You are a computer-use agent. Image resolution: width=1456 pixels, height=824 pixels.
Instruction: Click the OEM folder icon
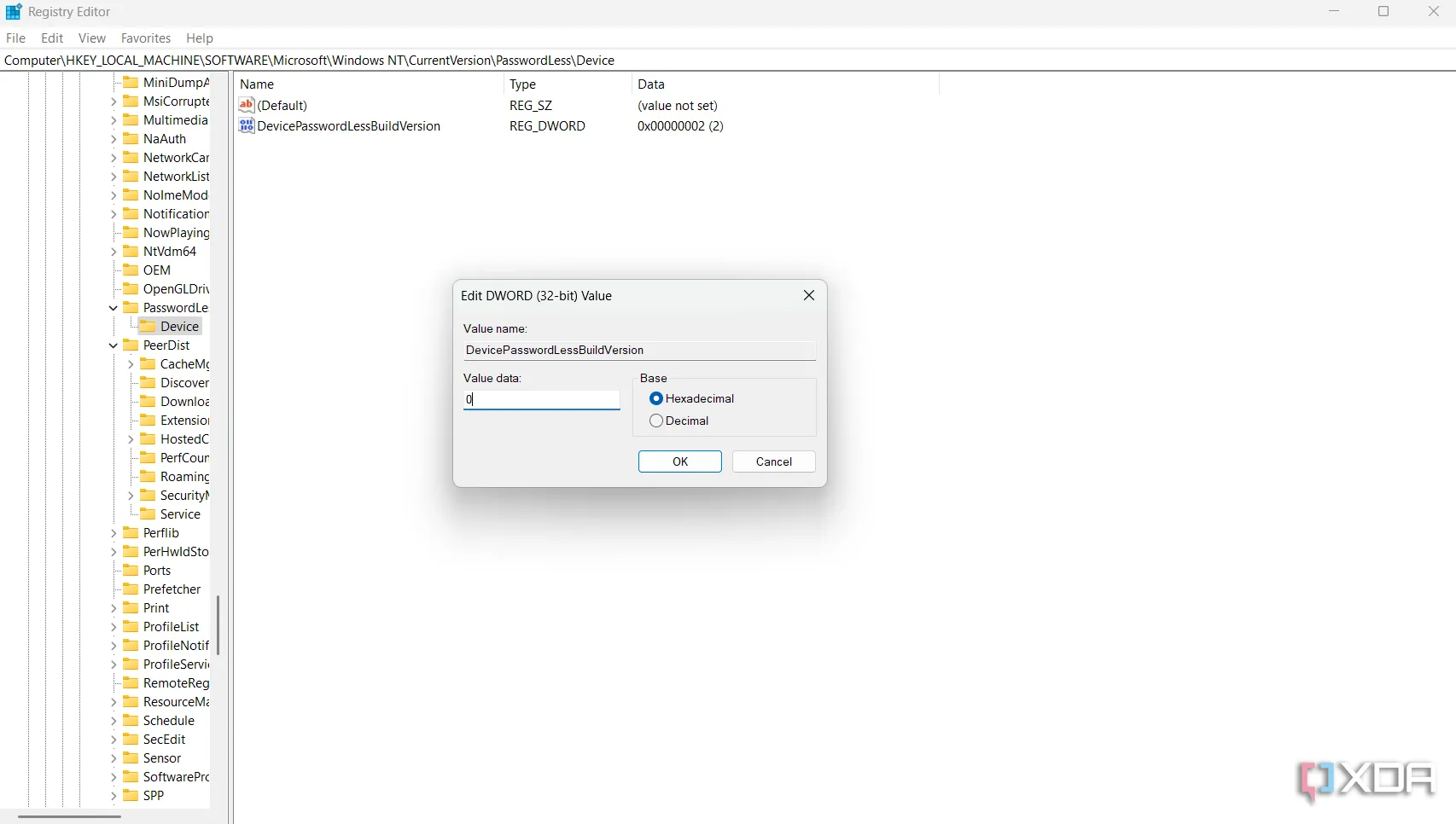tap(131, 270)
